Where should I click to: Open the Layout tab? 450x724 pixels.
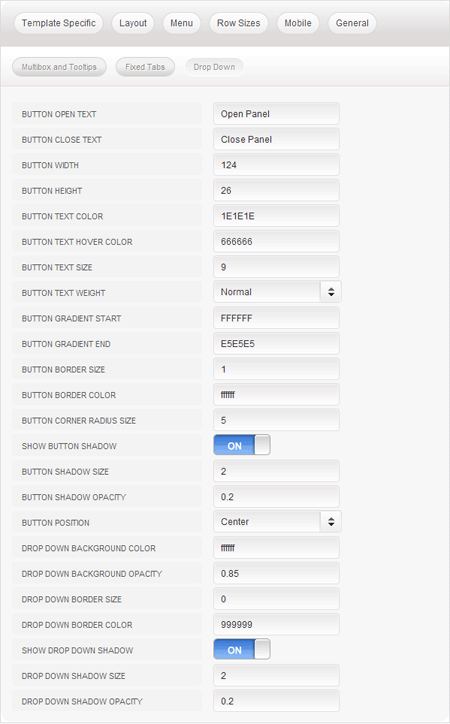pos(133,23)
